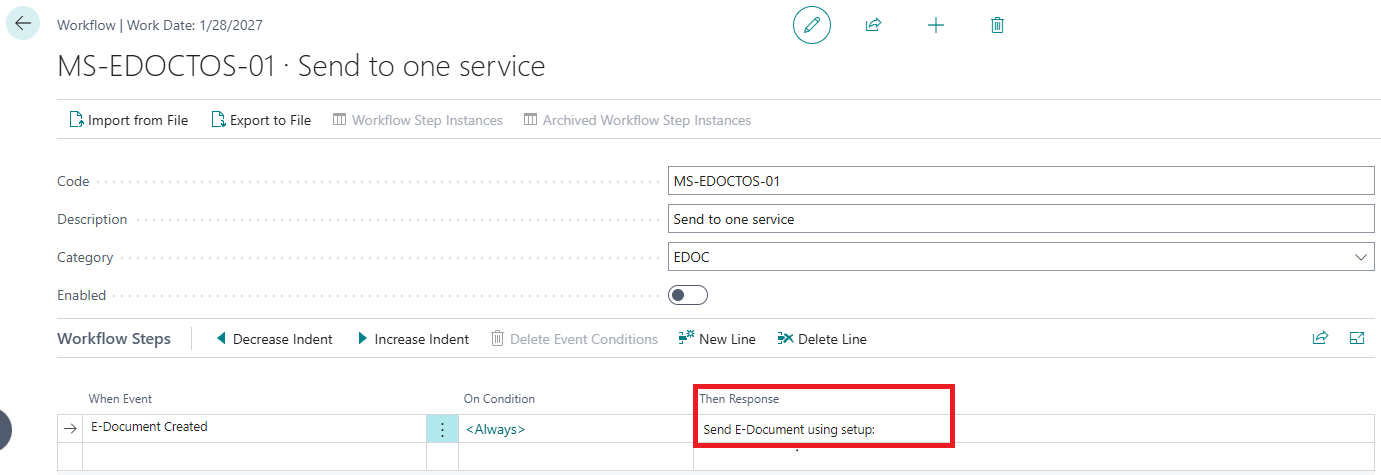The width and height of the screenshot is (1381, 475).
Task: Click Export to File
Action: coord(261,120)
